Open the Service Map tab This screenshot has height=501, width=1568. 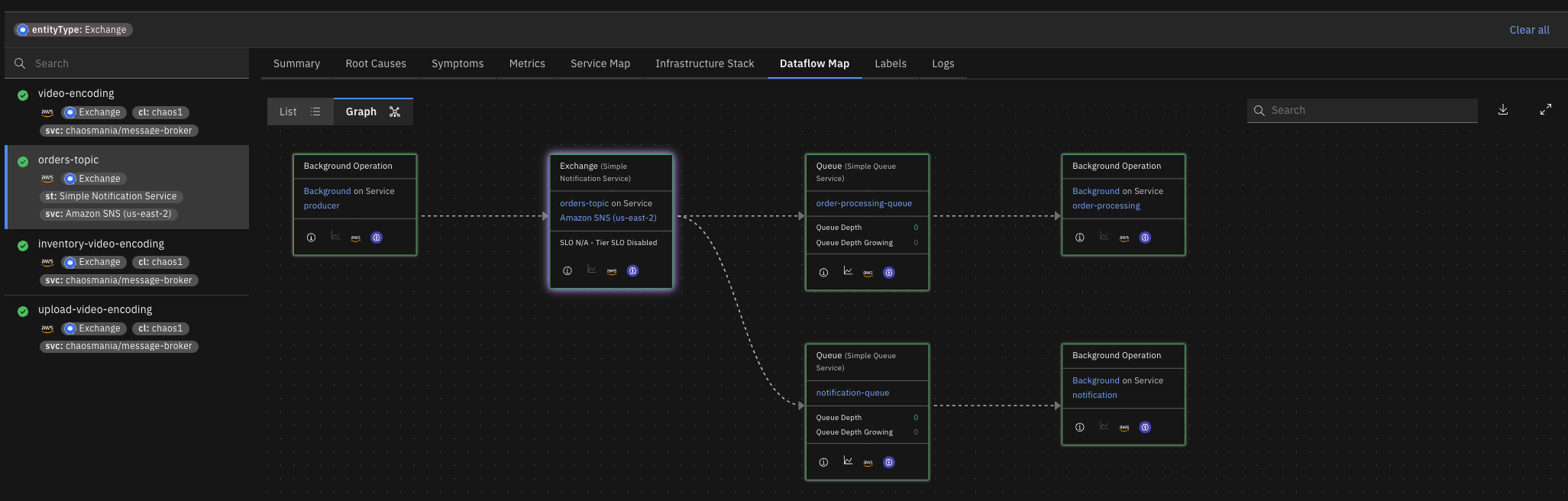(x=600, y=63)
